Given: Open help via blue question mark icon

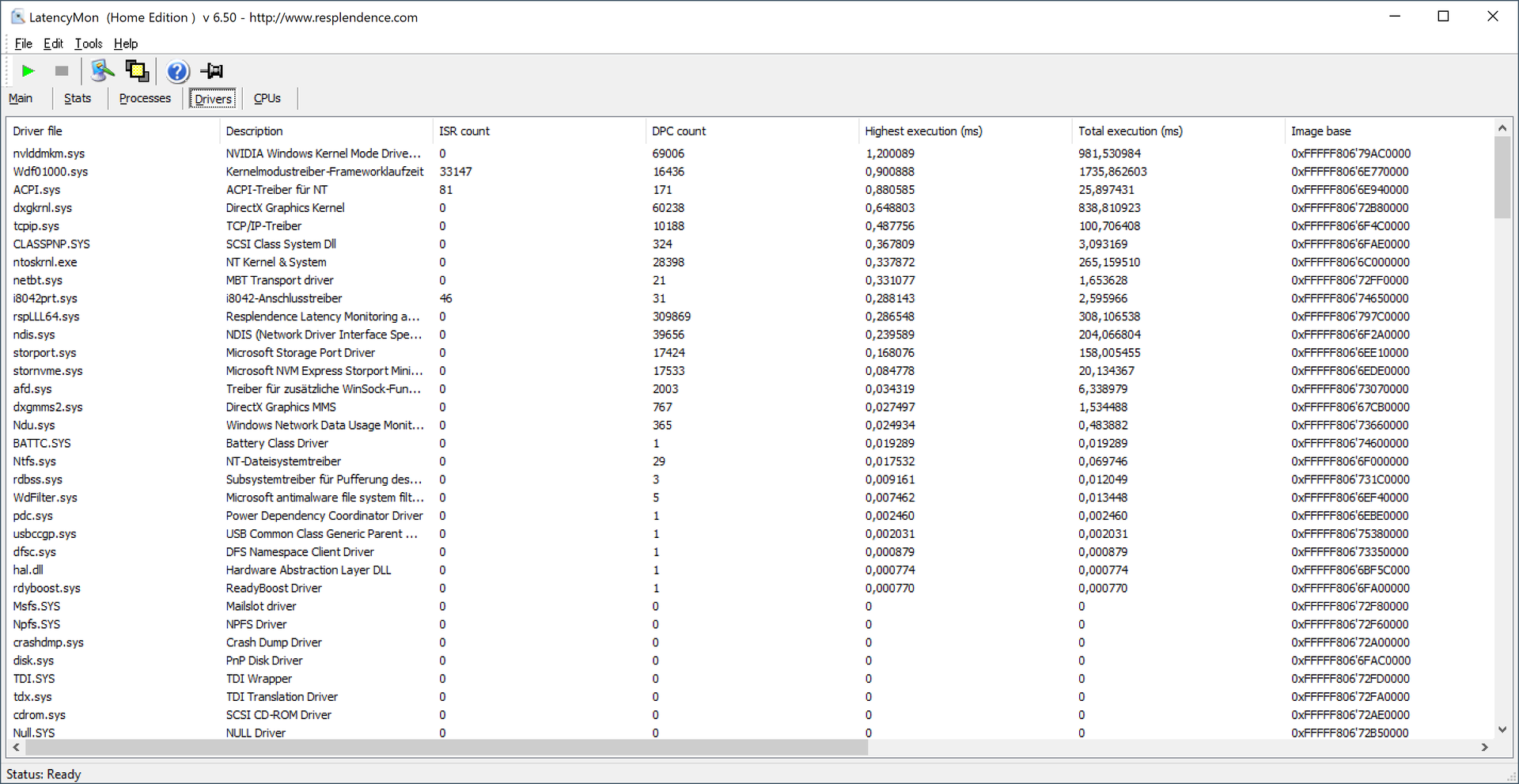Looking at the screenshot, I should pyautogui.click(x=178, y=71).
